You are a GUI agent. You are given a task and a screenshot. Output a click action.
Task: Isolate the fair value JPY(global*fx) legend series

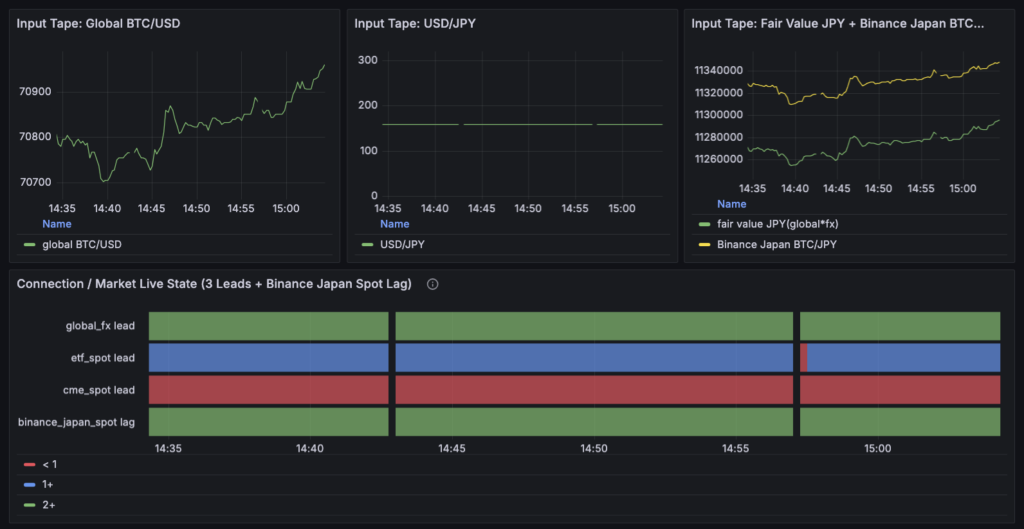777,224
